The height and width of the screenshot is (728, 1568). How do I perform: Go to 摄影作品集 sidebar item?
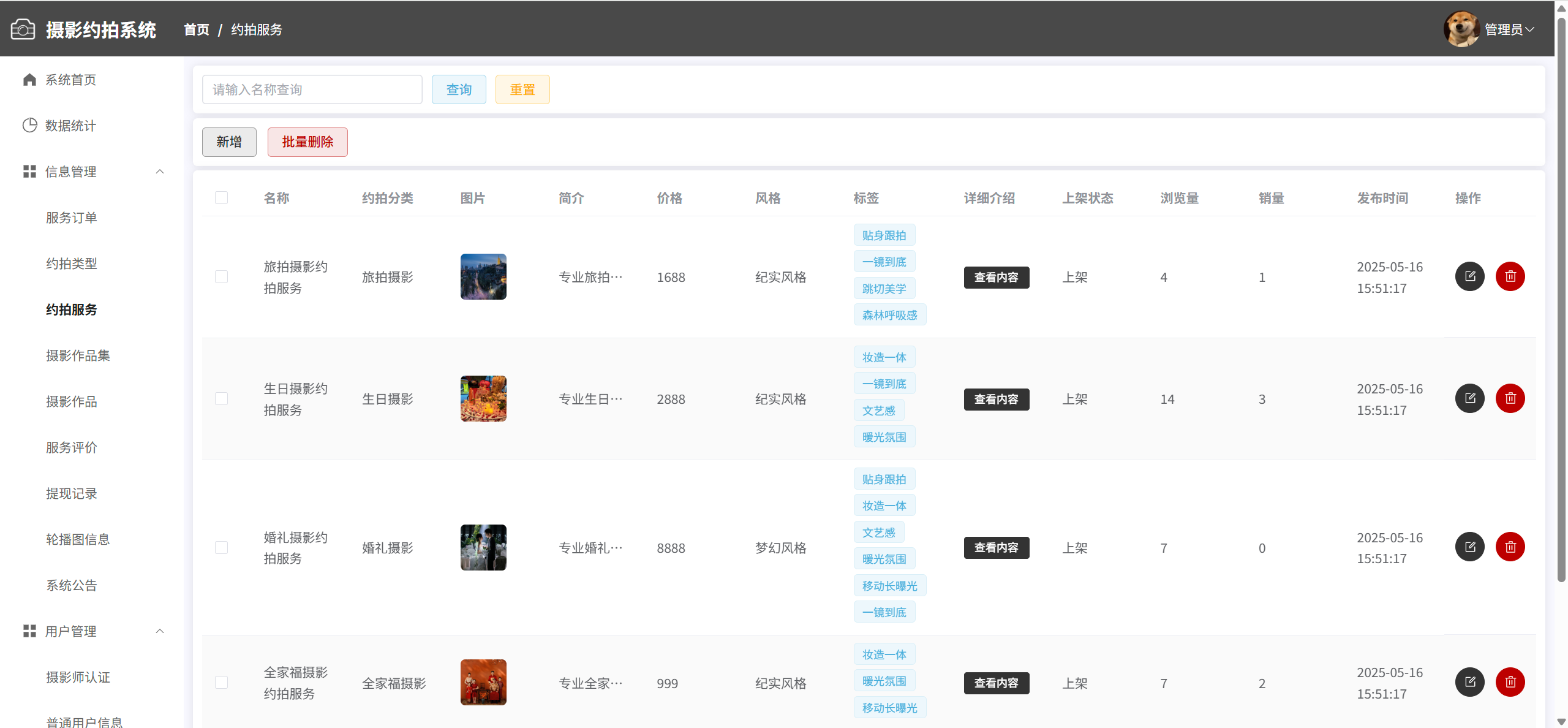pyautogui.click(x=78, y=355)
